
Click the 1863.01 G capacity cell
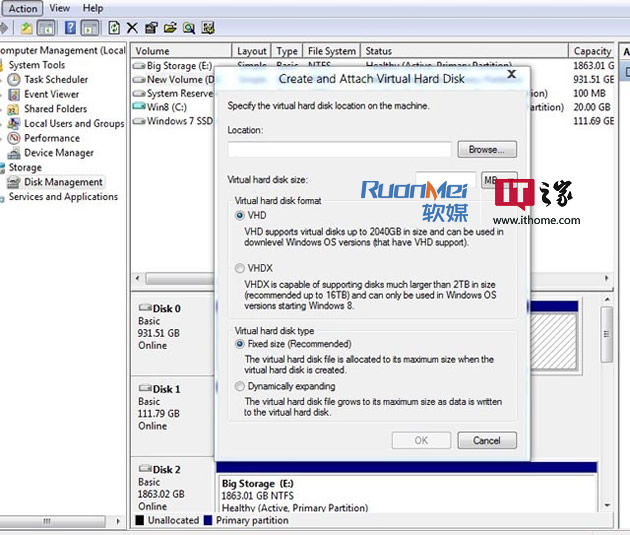click(593, 65)
